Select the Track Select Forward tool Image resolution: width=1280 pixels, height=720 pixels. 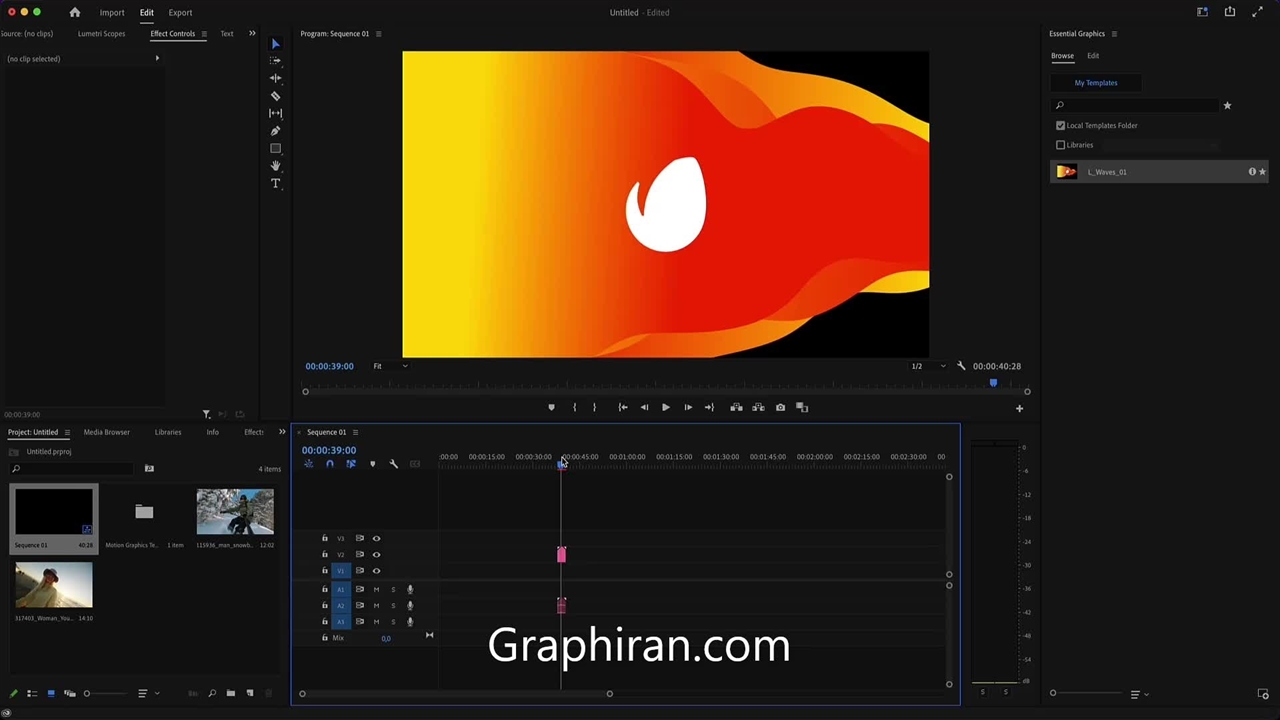pos(275,61)
